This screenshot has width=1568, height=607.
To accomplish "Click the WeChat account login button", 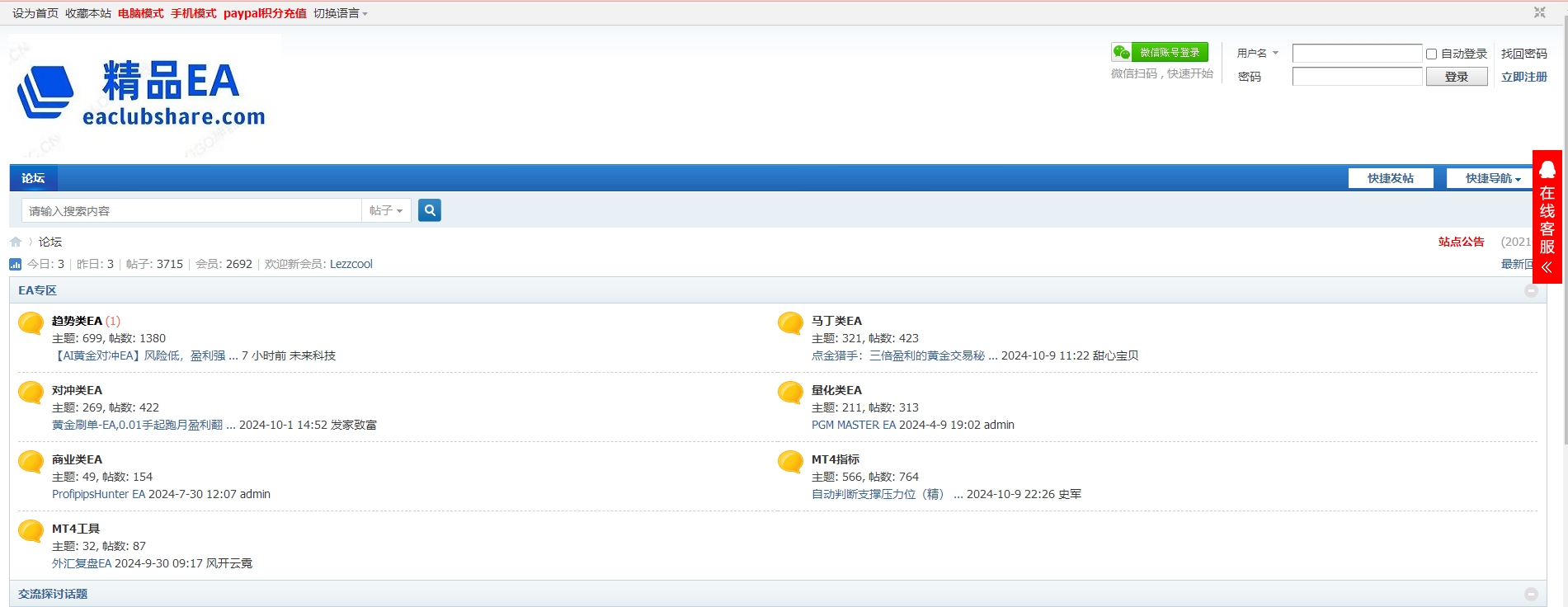I will (x=1160, y=52).
